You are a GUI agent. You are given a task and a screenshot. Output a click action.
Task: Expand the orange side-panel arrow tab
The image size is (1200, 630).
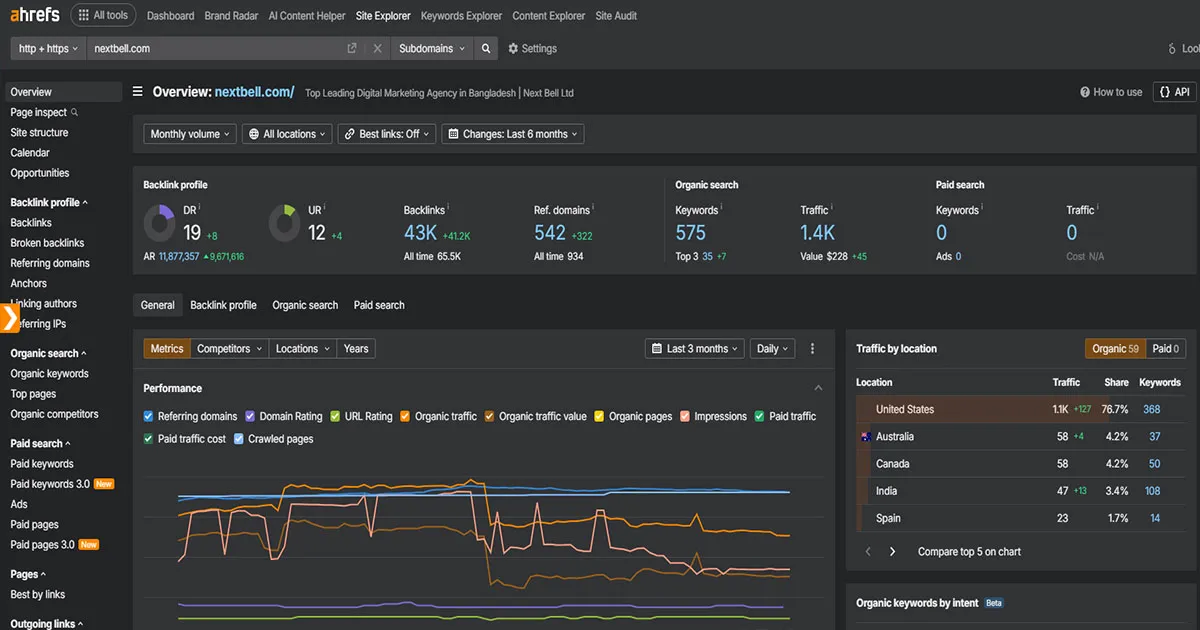coord(9,319)
